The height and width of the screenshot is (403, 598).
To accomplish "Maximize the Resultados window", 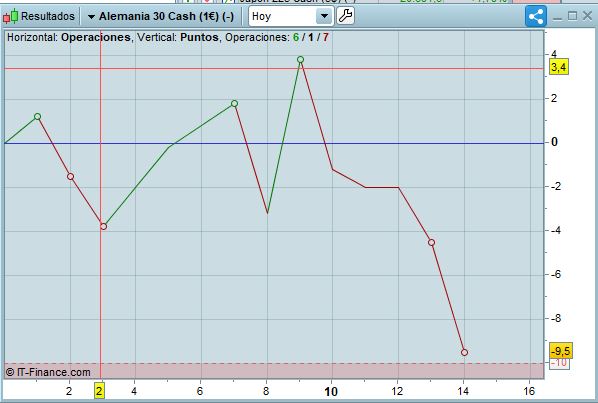I will pos(572,16).
